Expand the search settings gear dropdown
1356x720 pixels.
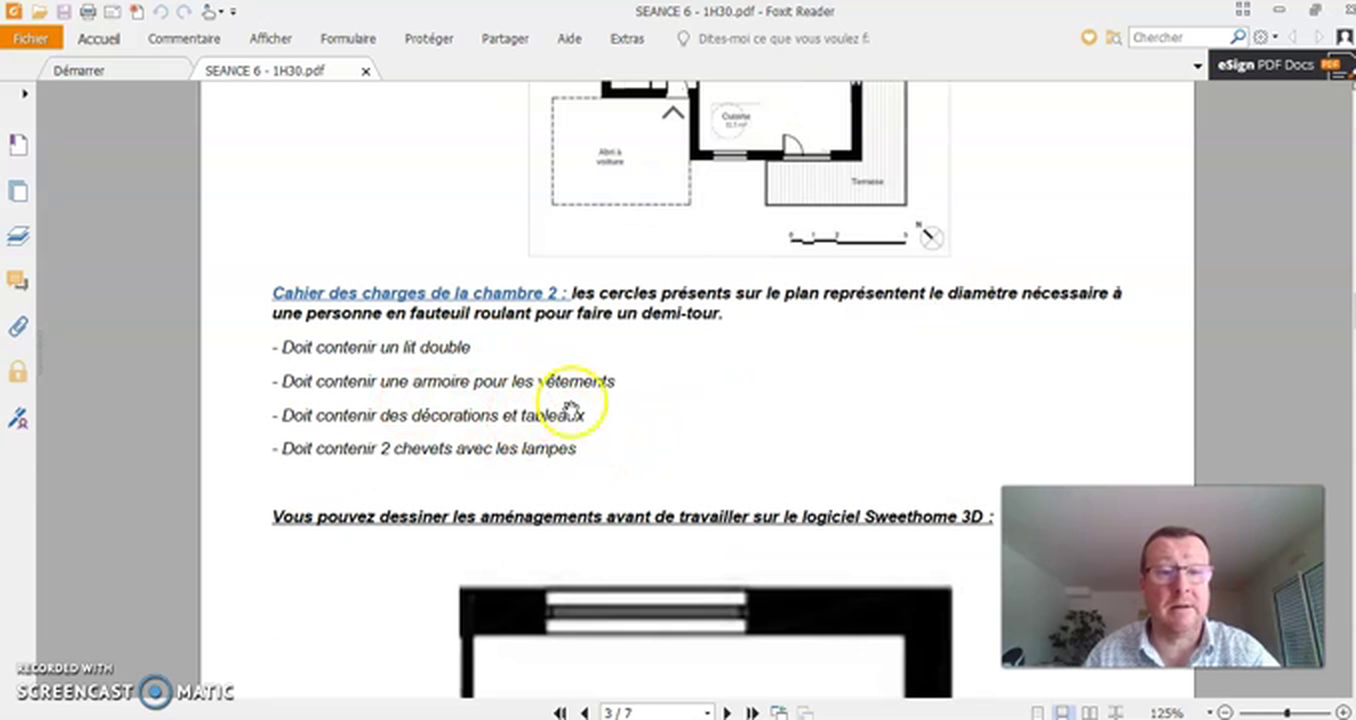(x=1264, y=38)
